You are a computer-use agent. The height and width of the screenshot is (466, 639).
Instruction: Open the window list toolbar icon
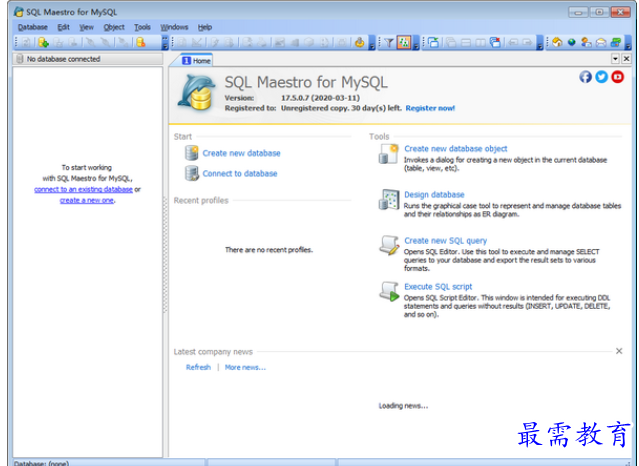pyautogui.click(x=434, y=42)
